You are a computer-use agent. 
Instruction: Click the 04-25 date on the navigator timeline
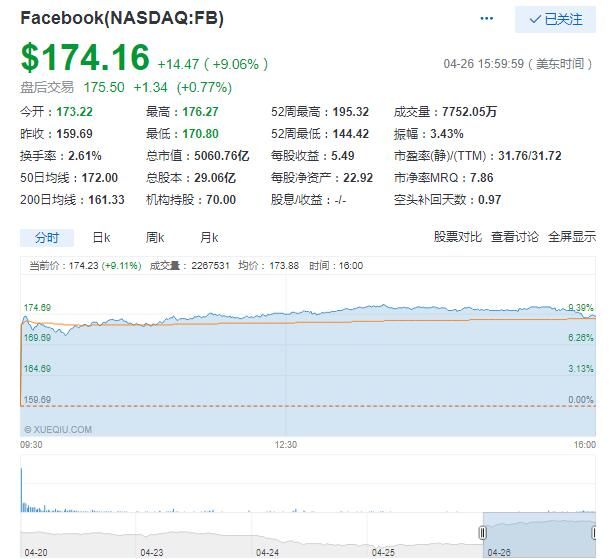(383, 552)
